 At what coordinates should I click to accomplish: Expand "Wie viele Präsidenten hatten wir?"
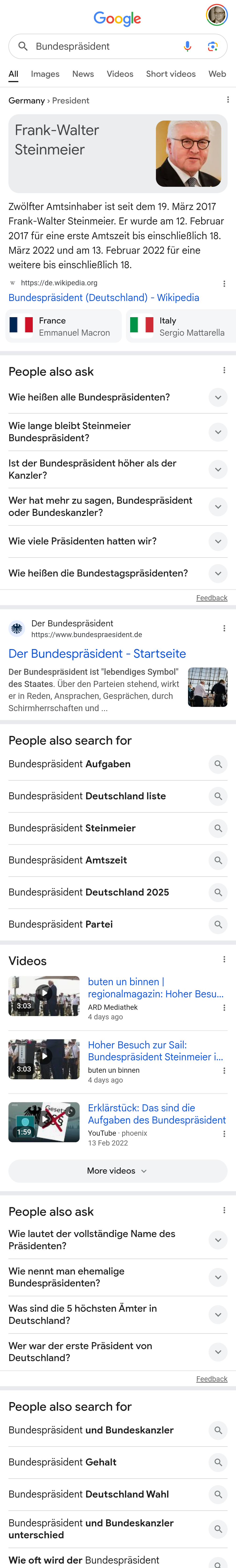[218, 541]
